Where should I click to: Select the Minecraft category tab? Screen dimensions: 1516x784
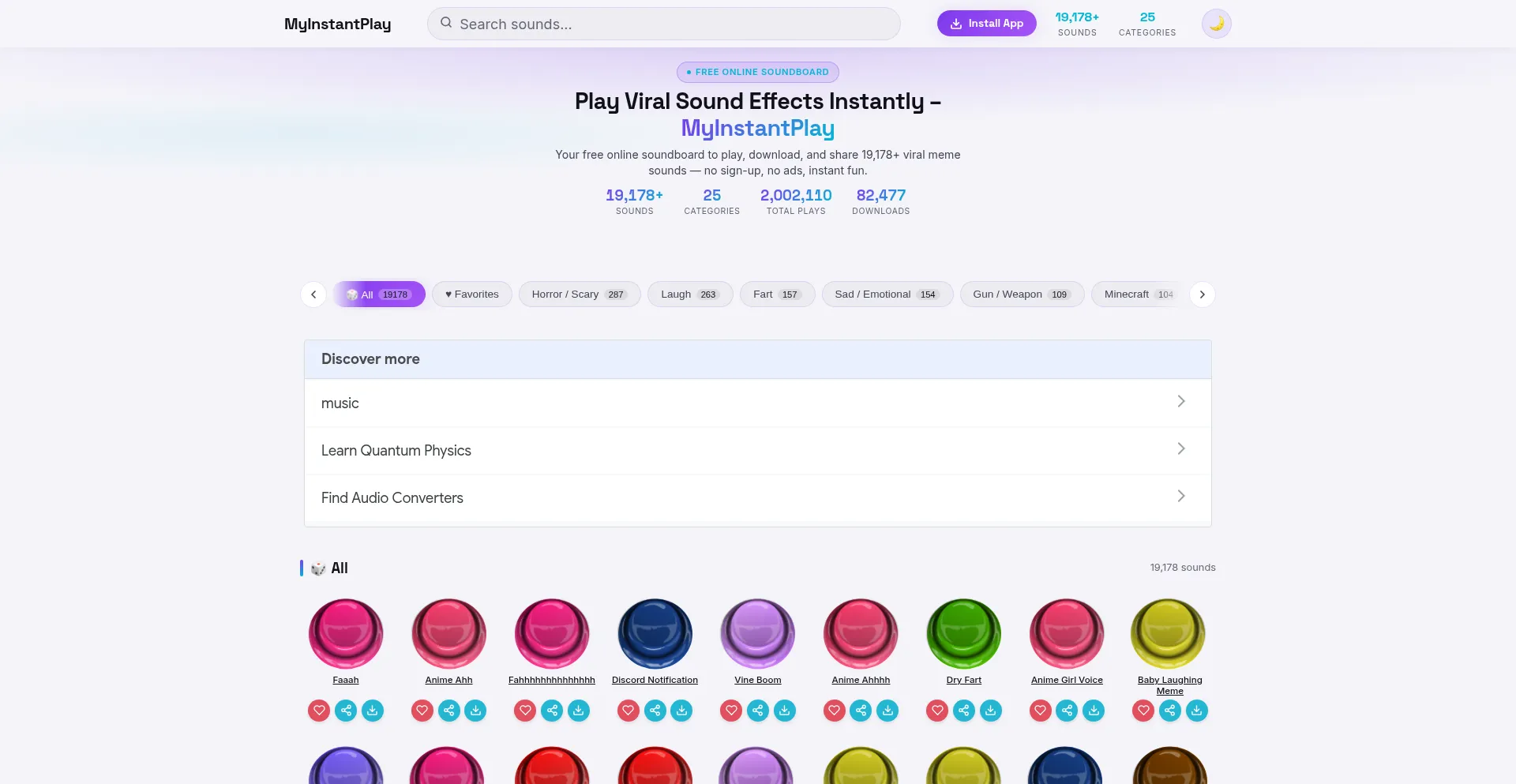[x=1139, y=294]
